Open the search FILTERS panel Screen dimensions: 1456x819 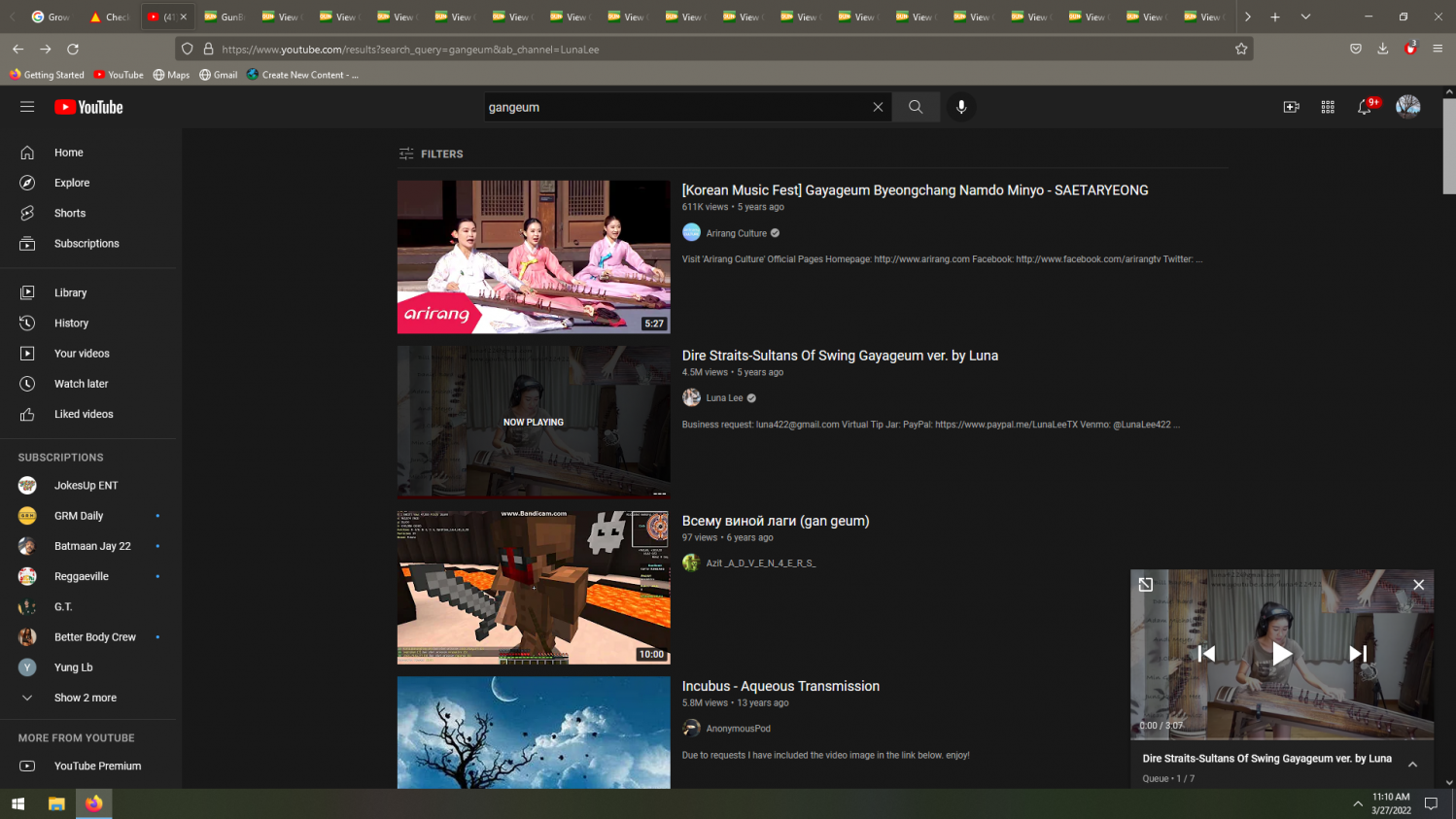click(x=432, y=154)
